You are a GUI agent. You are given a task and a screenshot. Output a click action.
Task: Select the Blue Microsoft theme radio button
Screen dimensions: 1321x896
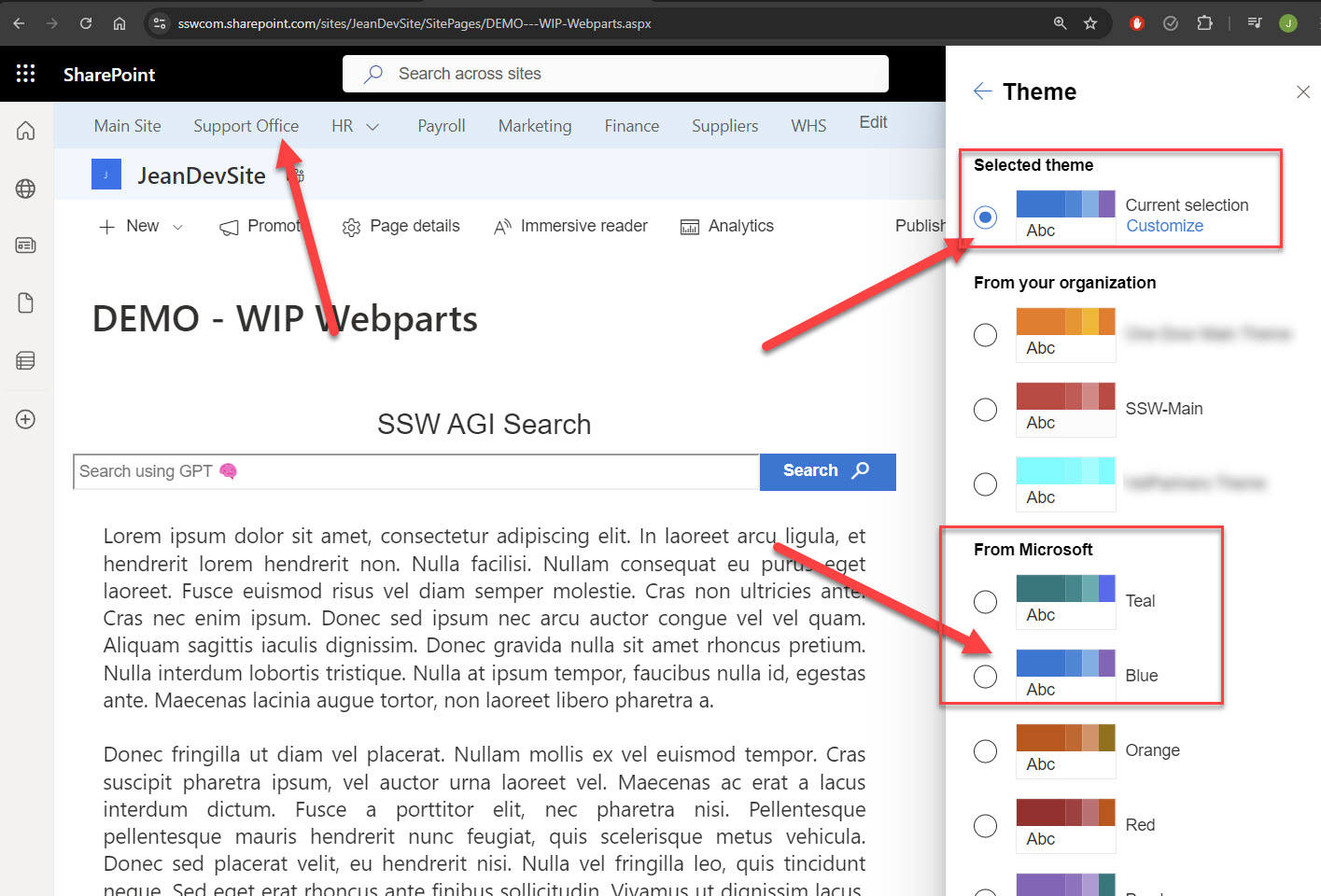(x=985, y=677)
